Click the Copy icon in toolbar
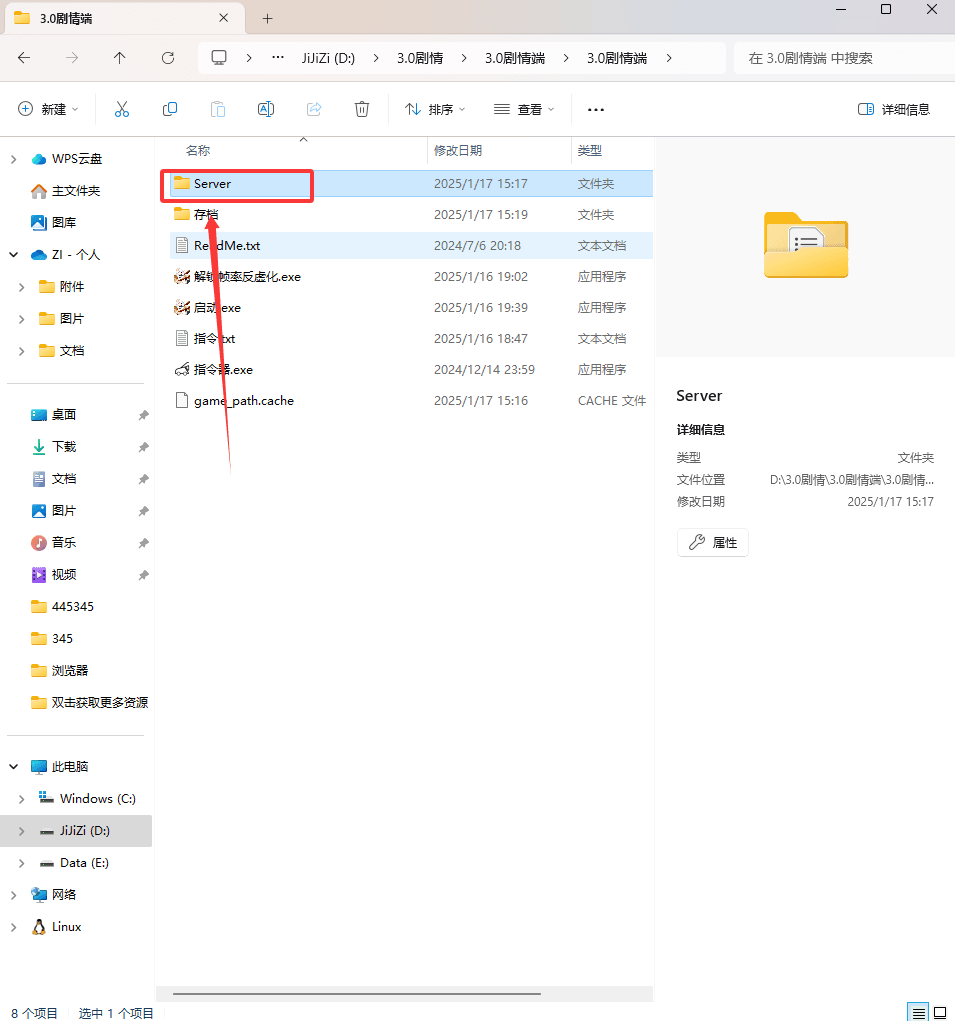Image resolution: width=955 pixels, height=1021 pixels. [170, 109]
